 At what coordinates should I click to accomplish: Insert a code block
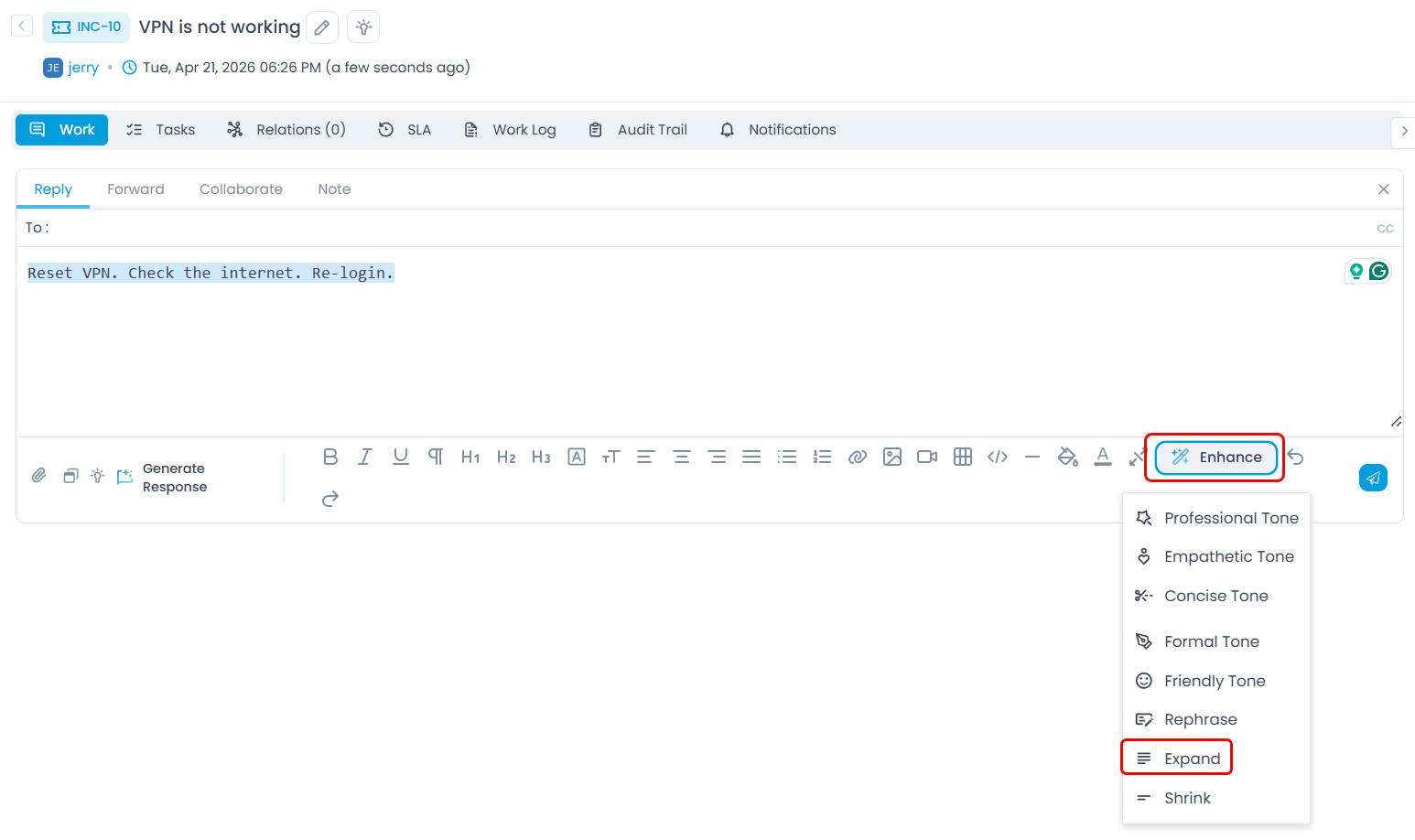(998, 457)
